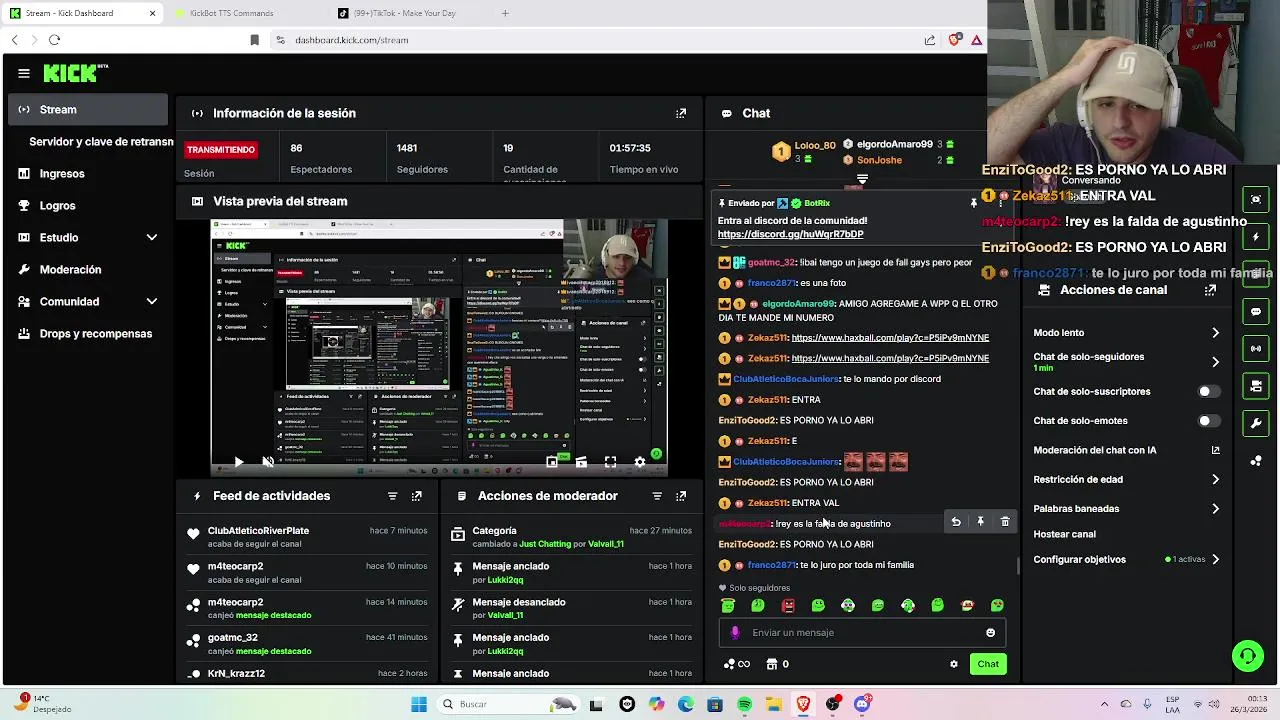Open Drops y recompensas in sidebar
This screenshot has height=720, width=1280.
coord(88,333)
